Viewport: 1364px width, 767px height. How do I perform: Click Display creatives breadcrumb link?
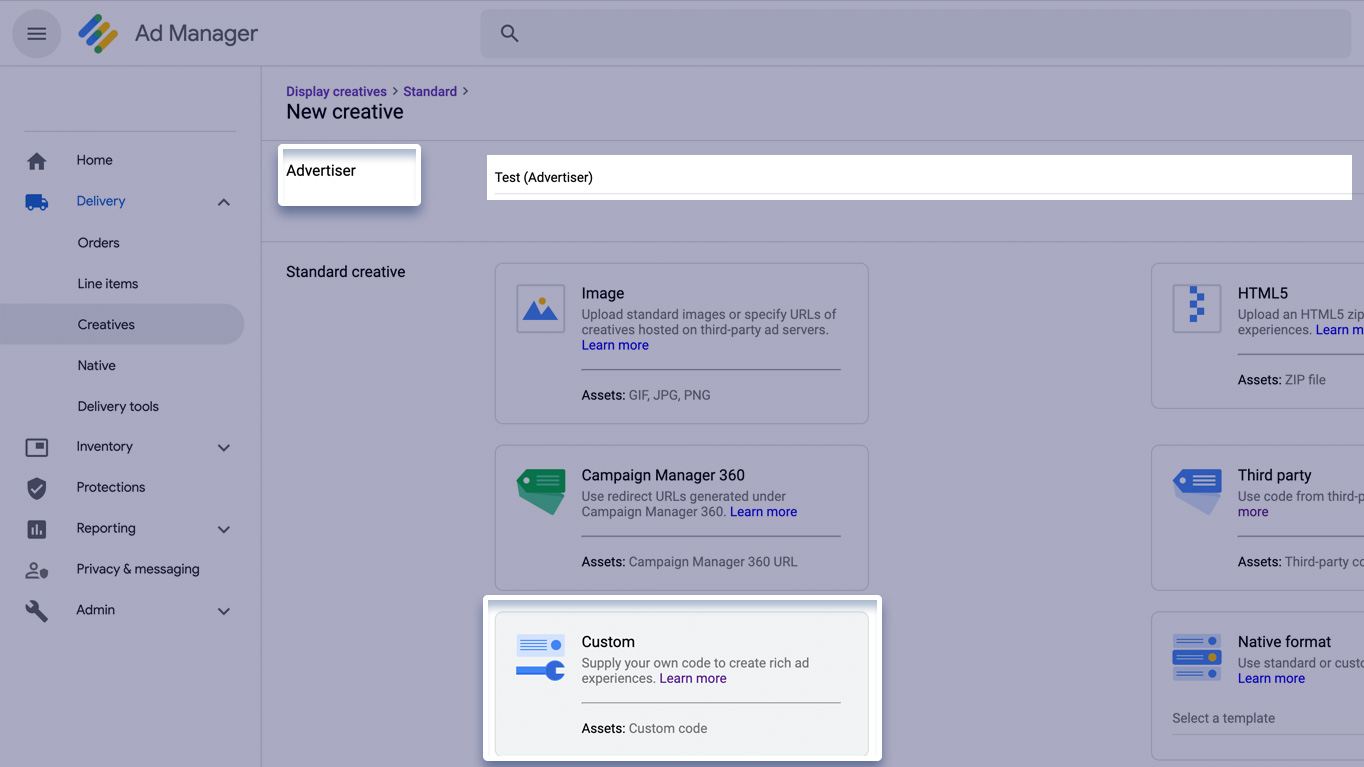pyautogui.click(x=336, y=91)
